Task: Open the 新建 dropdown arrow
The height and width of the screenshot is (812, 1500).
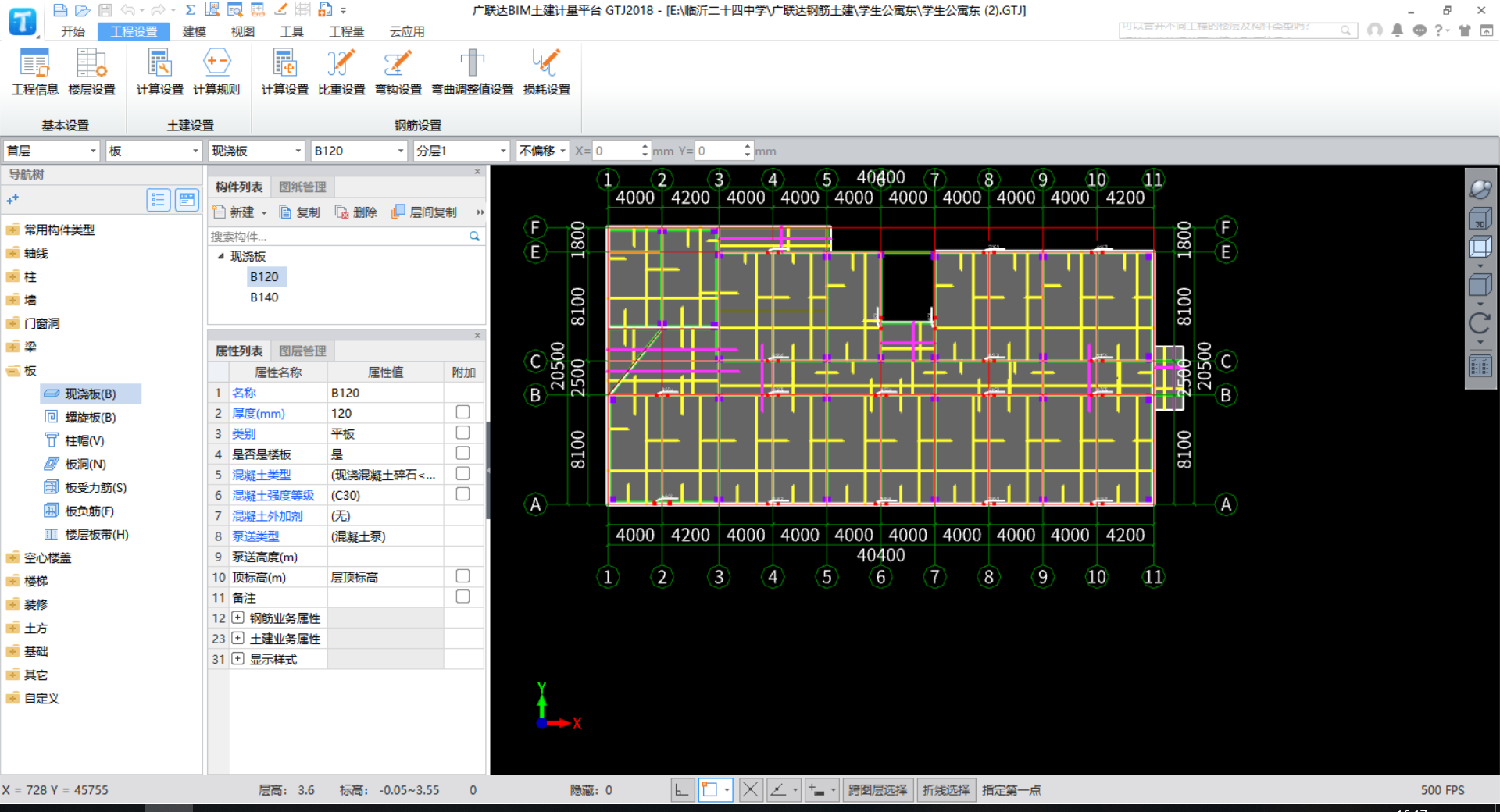Action: click(x=264, y=212)
